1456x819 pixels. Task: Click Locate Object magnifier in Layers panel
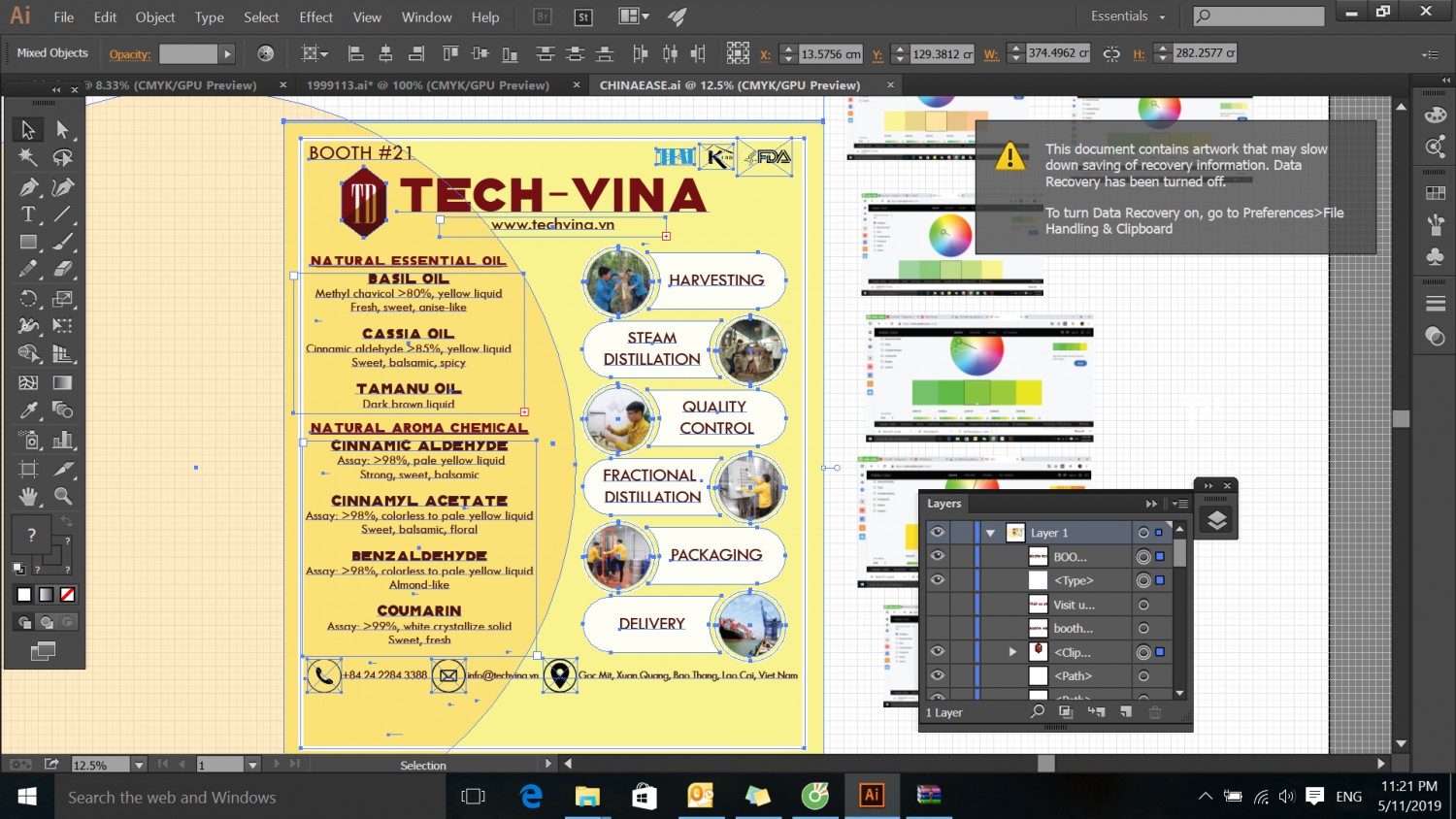tap(1037, 712)
